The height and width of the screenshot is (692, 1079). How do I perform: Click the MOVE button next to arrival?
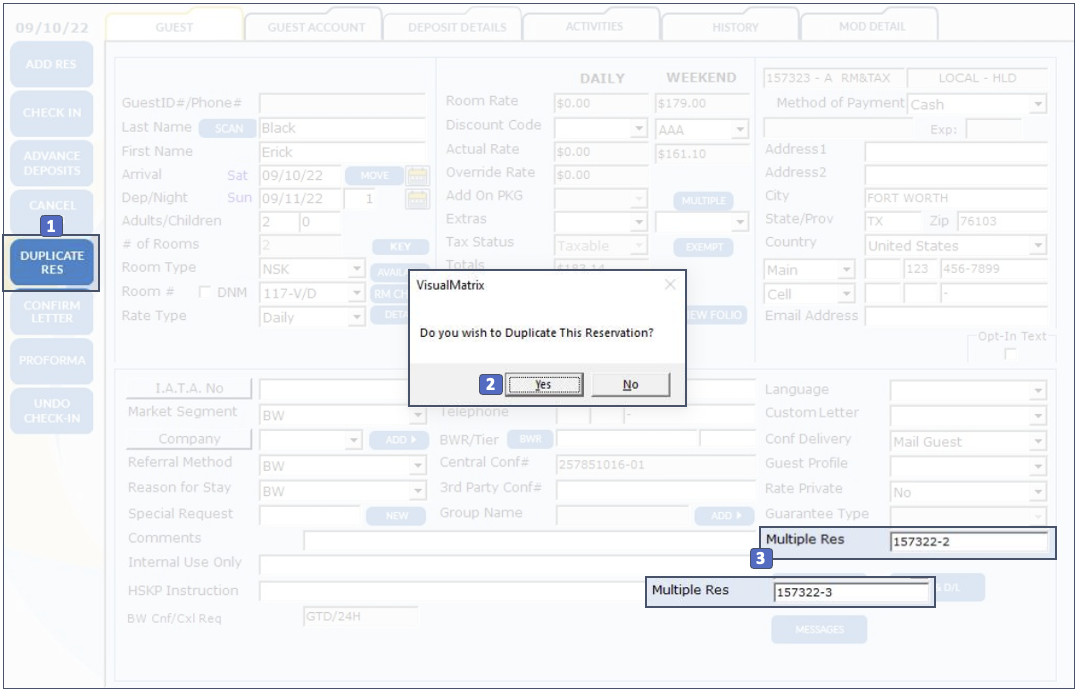coord(374,176)
